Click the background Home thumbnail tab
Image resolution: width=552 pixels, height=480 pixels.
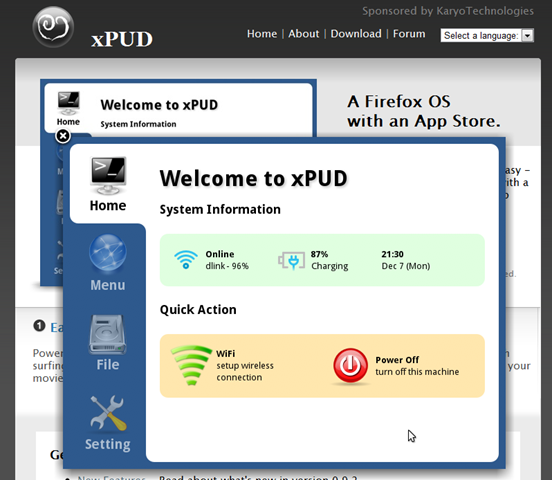pos(68,108)
